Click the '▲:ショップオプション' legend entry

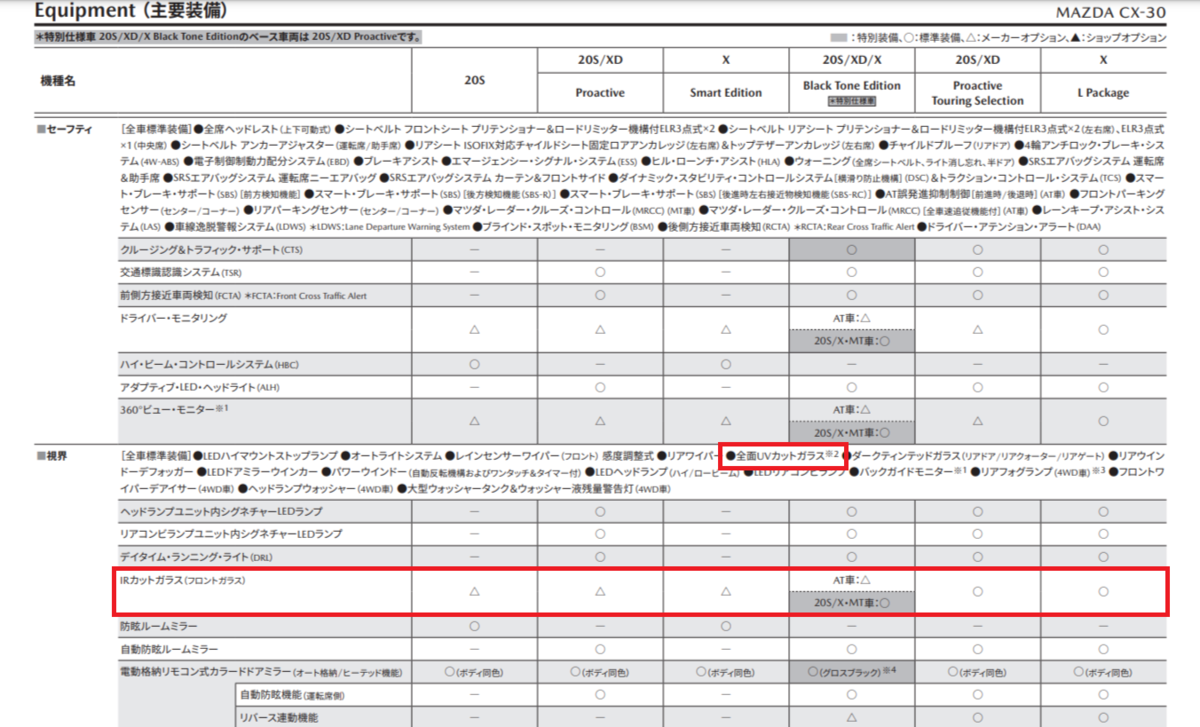(1121, 37)
